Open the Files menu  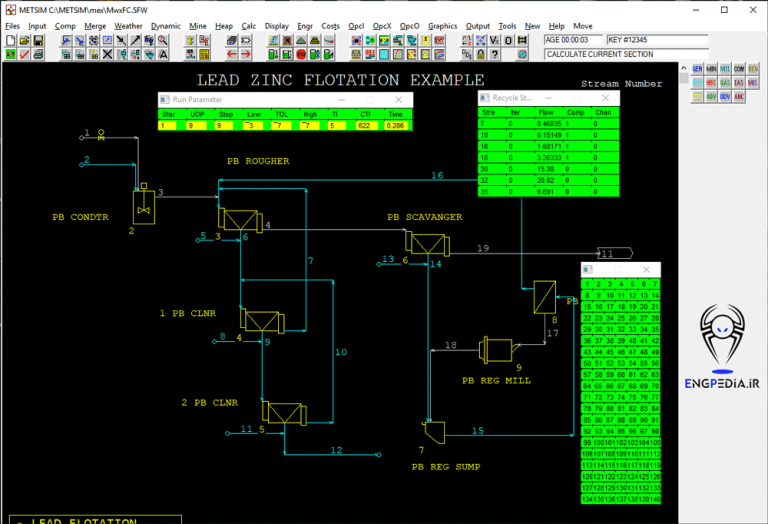pos(12,26)
